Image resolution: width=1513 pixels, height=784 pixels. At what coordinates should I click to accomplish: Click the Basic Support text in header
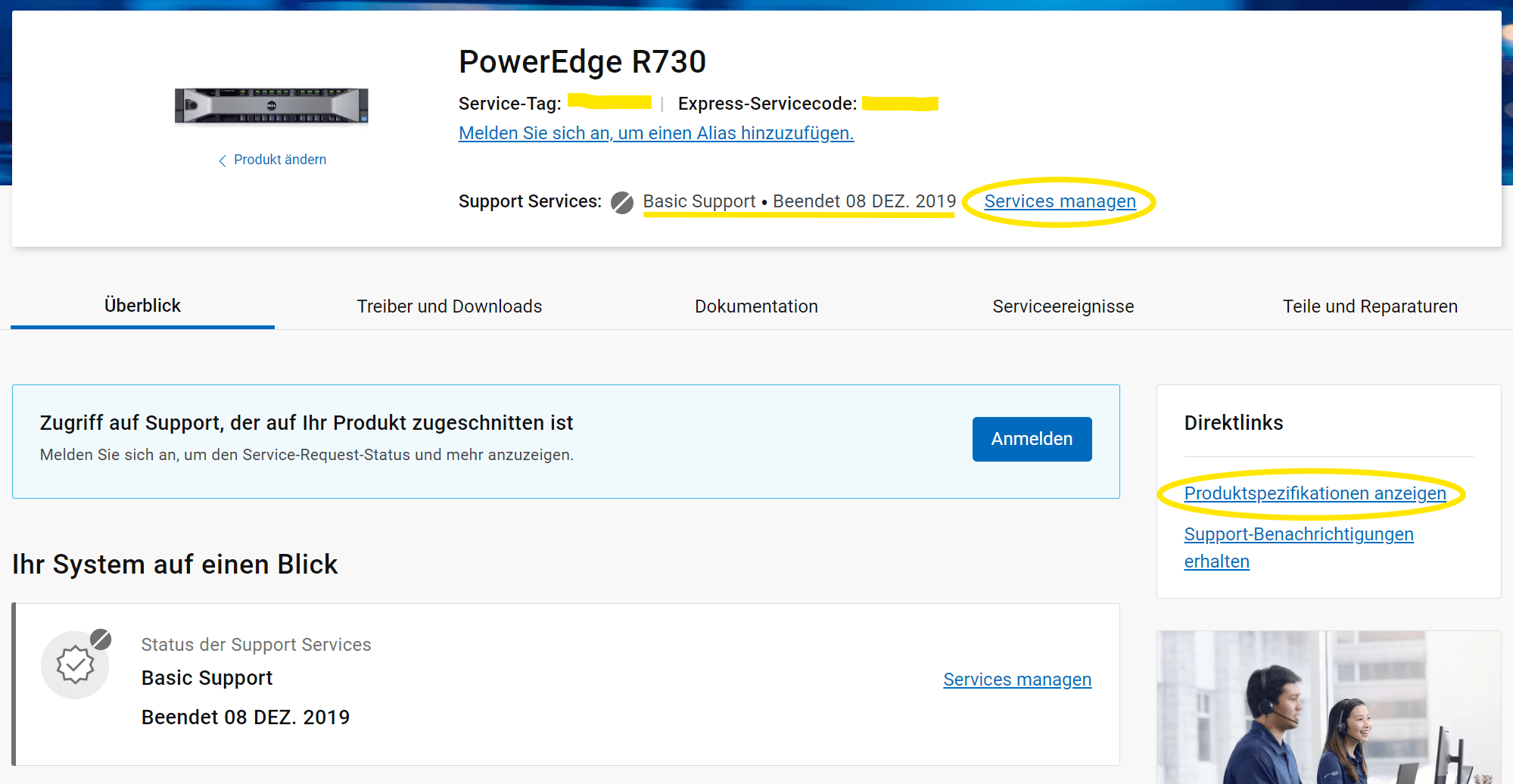click(x=699, y=201)
